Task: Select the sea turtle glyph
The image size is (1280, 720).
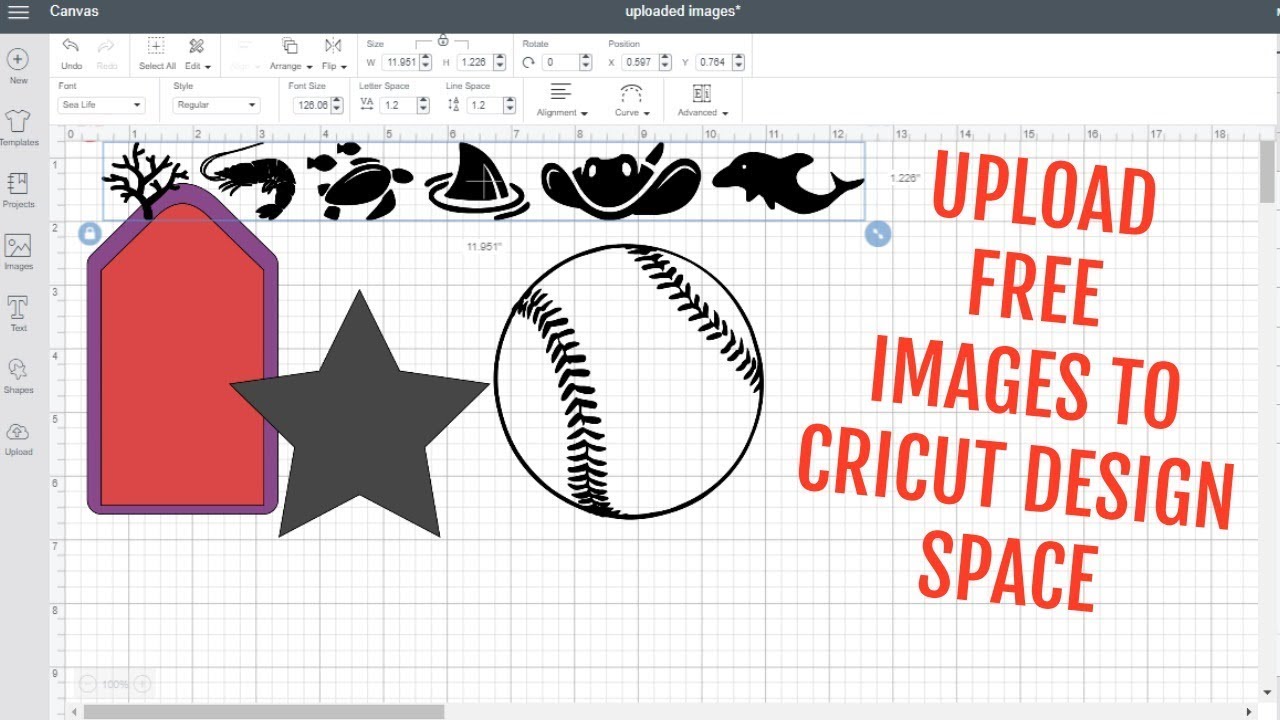Action: (x=360, y=181)
